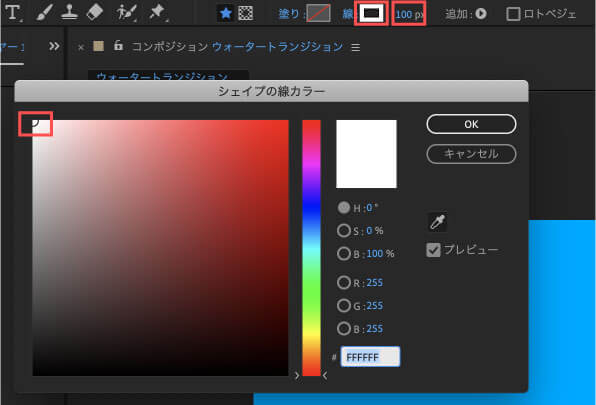Activate the eyedropper tool
596x405 pixels.
click(437, 222)
